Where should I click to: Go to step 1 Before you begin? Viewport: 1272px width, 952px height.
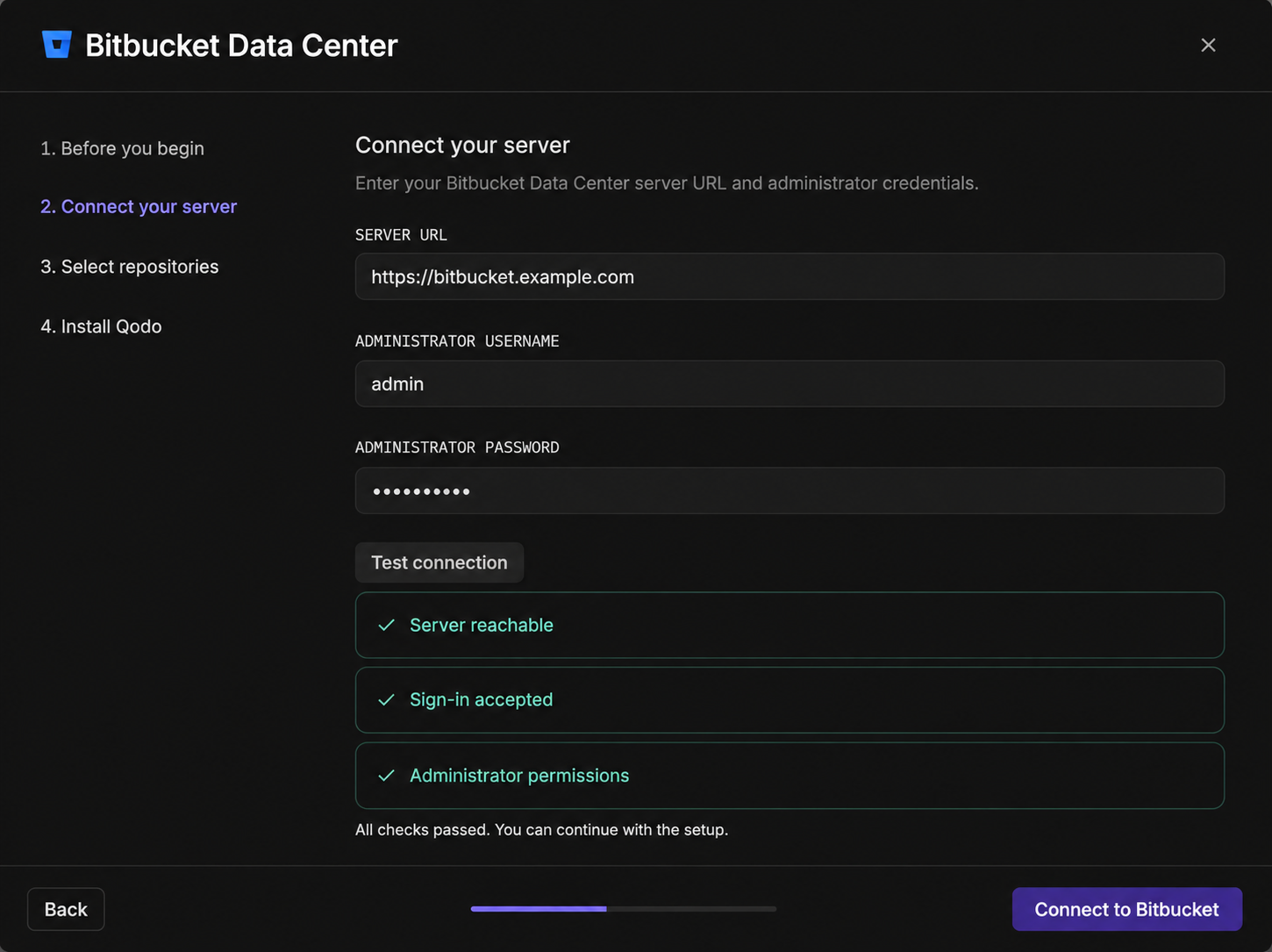click(x=122, y=148)
